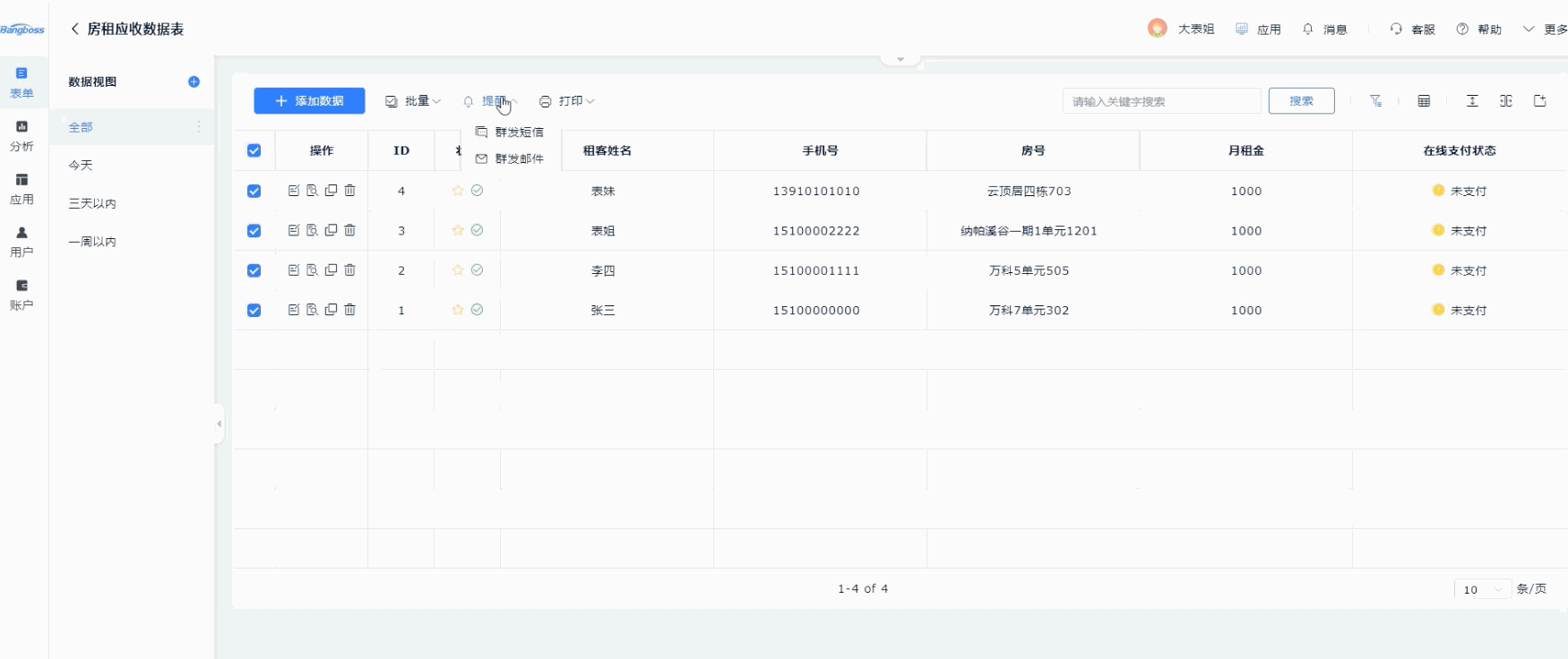Open the 打印 dropdown menu
The width and height of the screenshot is (1568, 659).
click(567, 101)
